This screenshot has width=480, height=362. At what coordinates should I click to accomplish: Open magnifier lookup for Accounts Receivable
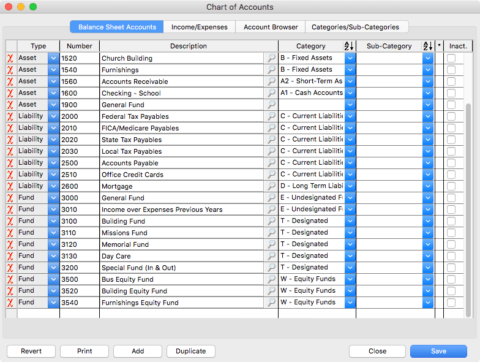[x=271, y=81]
